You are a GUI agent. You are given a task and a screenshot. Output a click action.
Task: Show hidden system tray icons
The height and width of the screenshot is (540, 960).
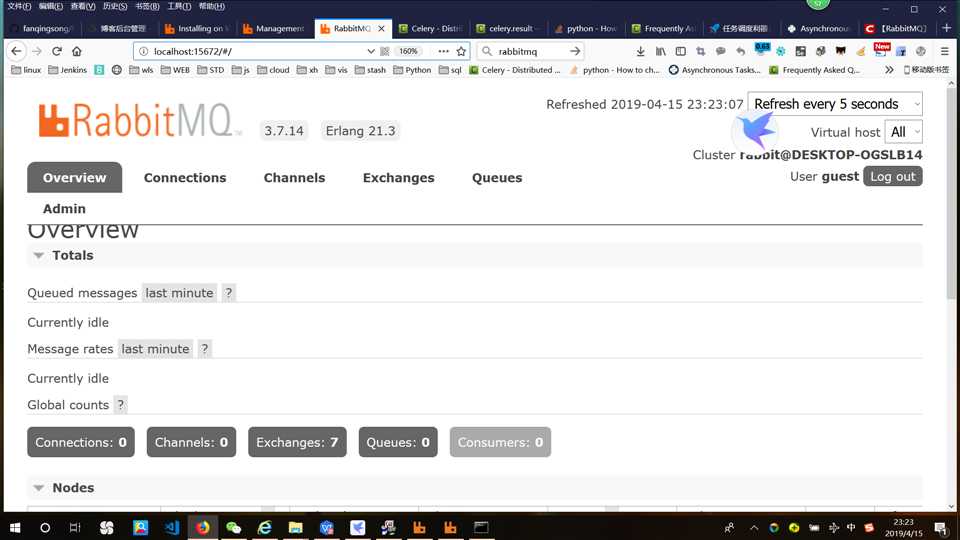pyautogui.click(x=754, y=527)
